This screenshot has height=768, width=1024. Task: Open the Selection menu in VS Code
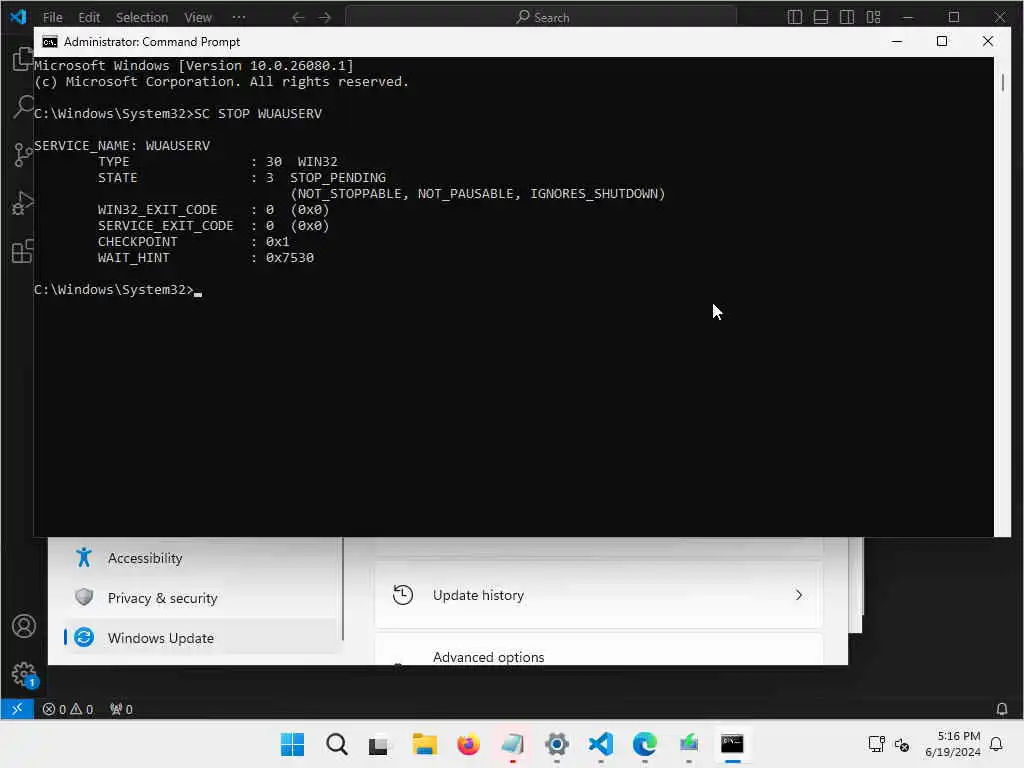(x=142, y=17)
